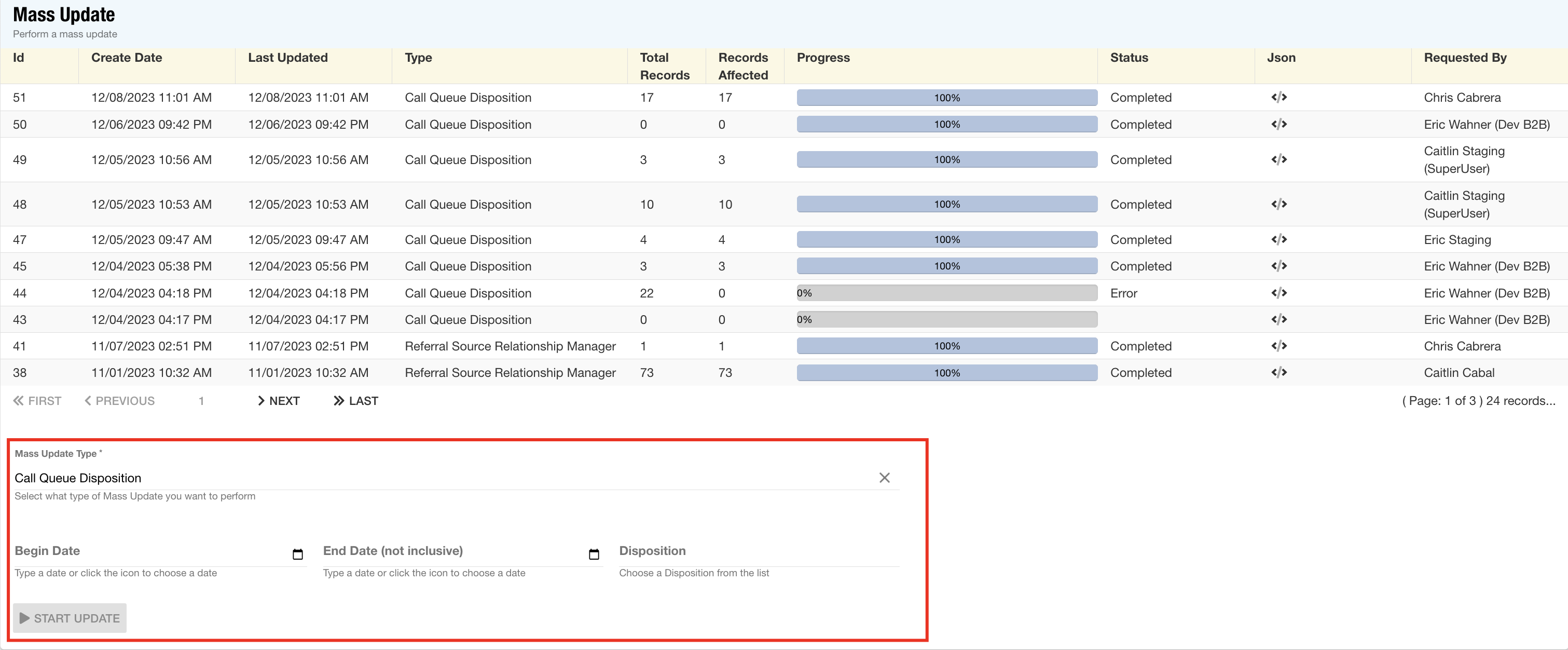Screen dimensions: 1568x650
Task: Go to NEXT page of records
Action: tap(279, 401)
